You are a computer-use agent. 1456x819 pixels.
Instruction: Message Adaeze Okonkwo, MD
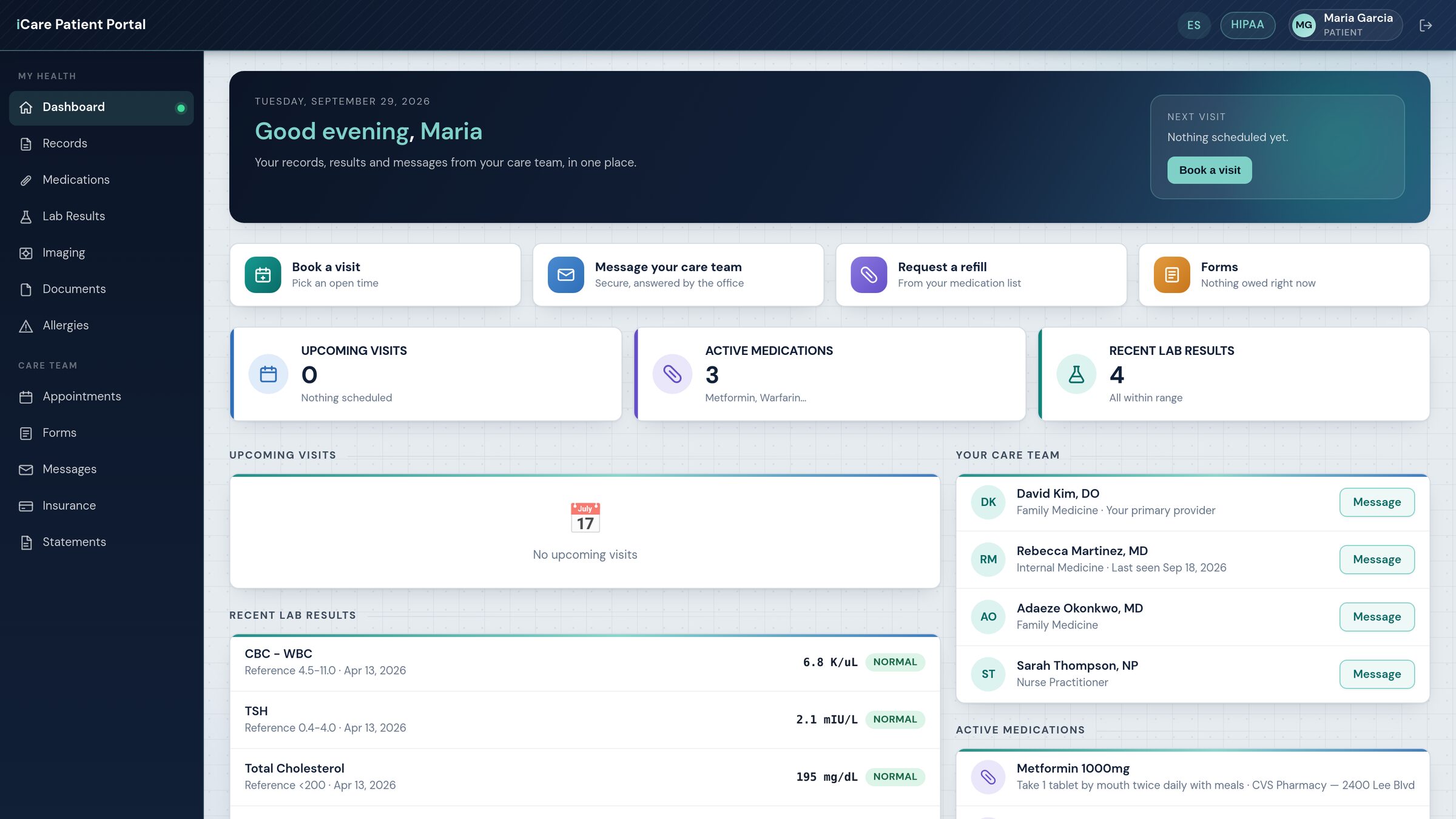pyautogui.click(x=1377, y=617)
